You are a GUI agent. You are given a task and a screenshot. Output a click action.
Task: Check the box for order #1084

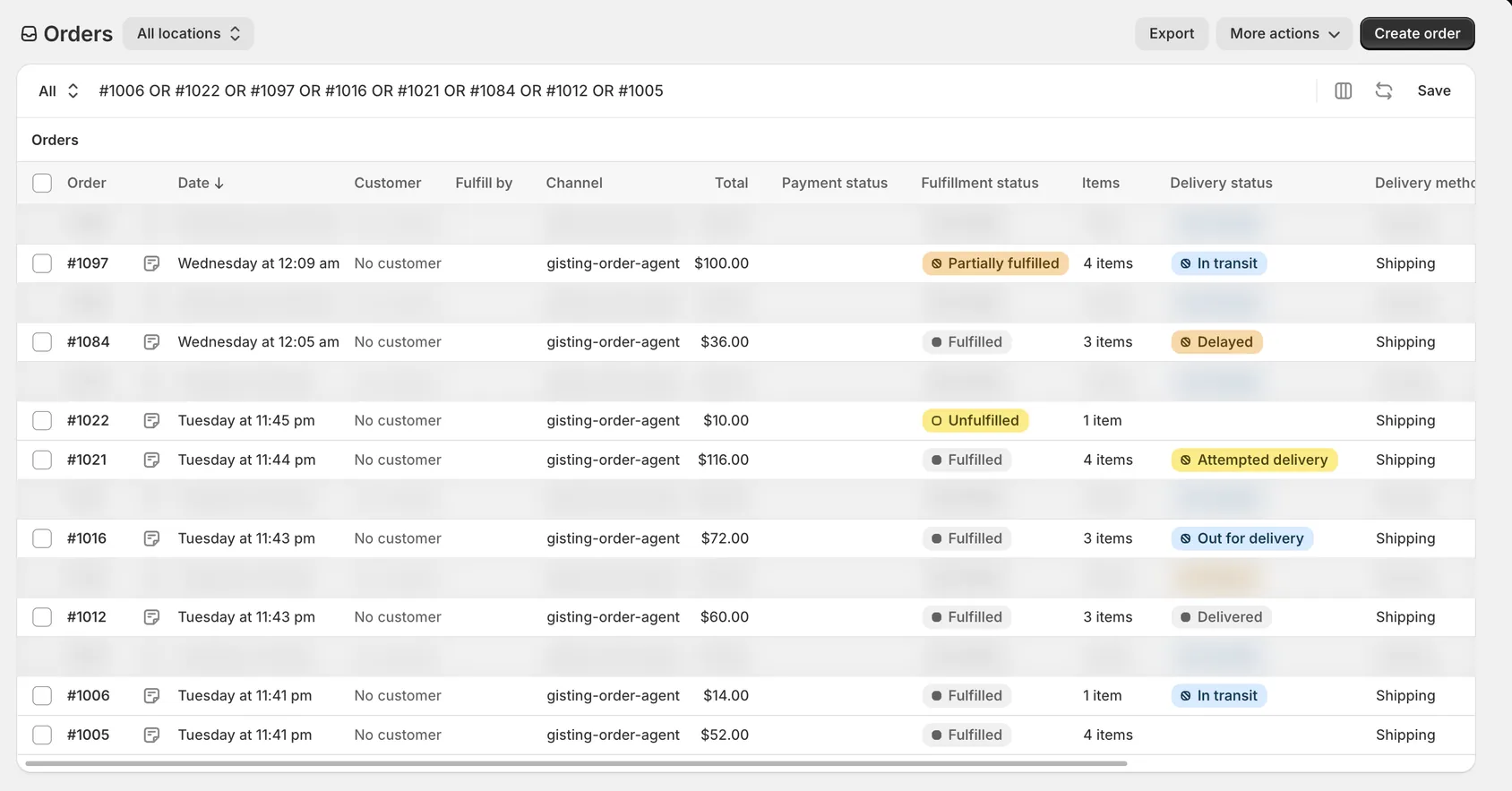(42, 342)
